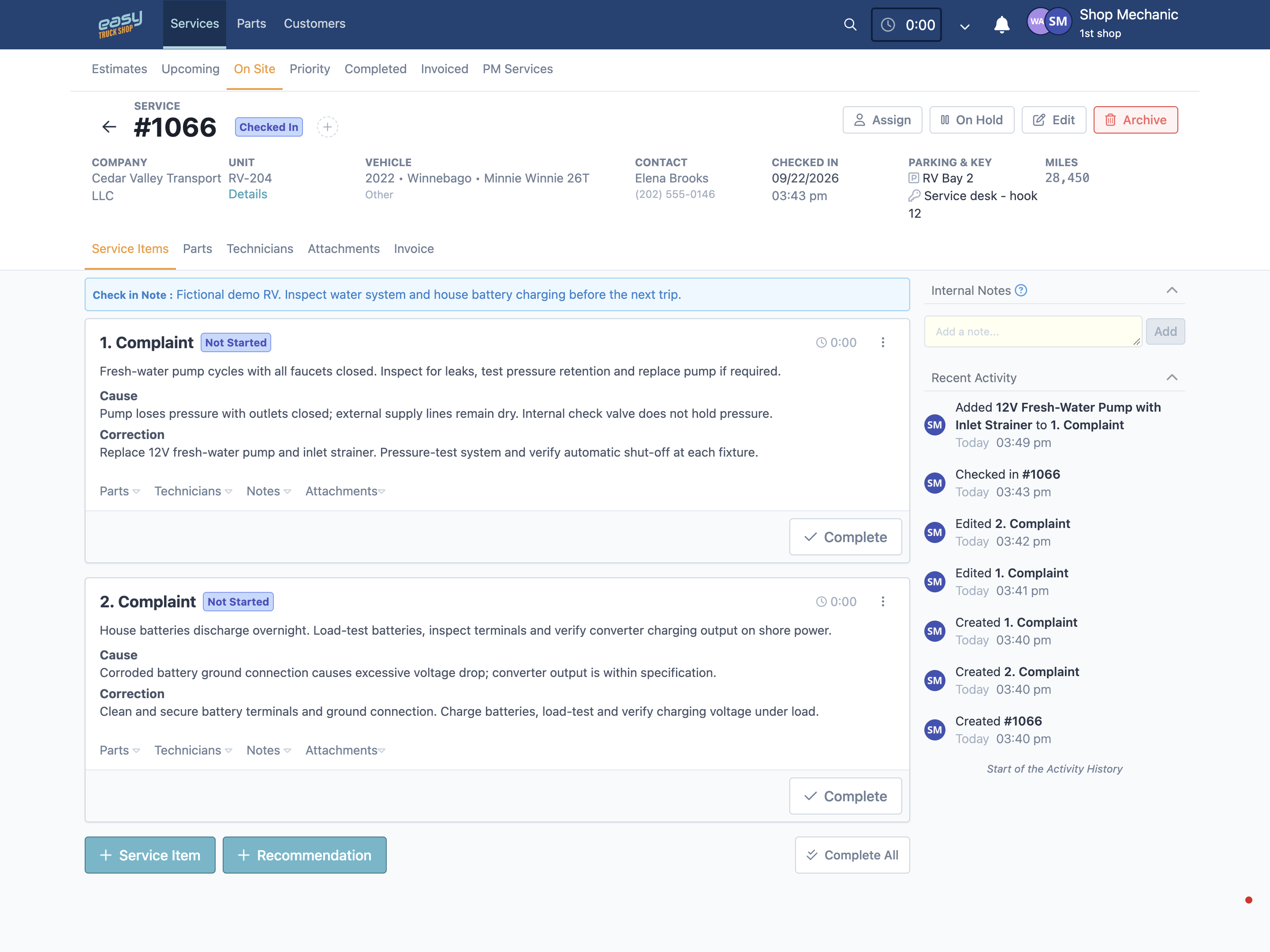Click the Complete All button
The image size is (1270, 952).
coord(852,855)
